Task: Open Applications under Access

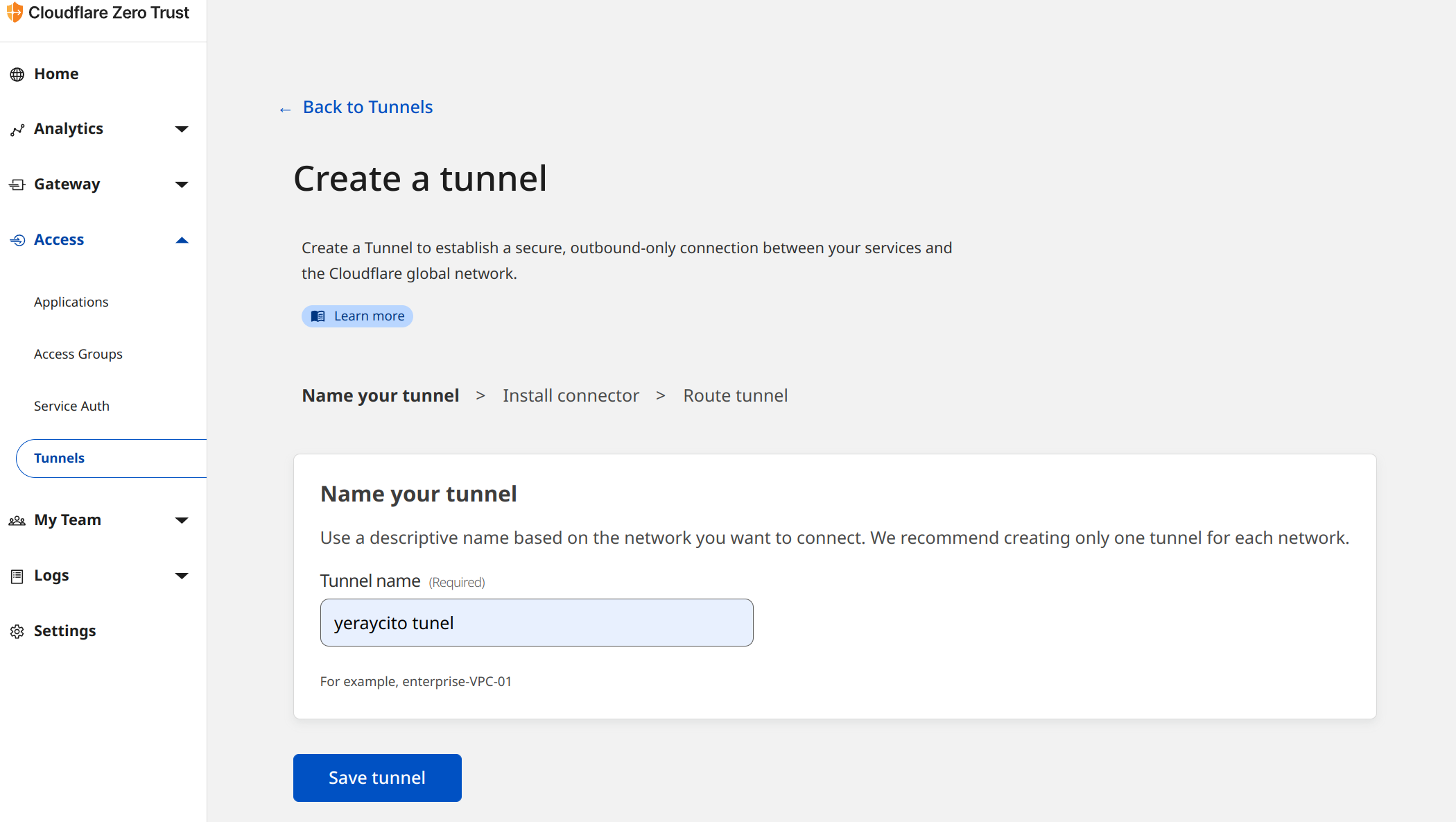Action: pyautogui.click(x=71, y=302)
